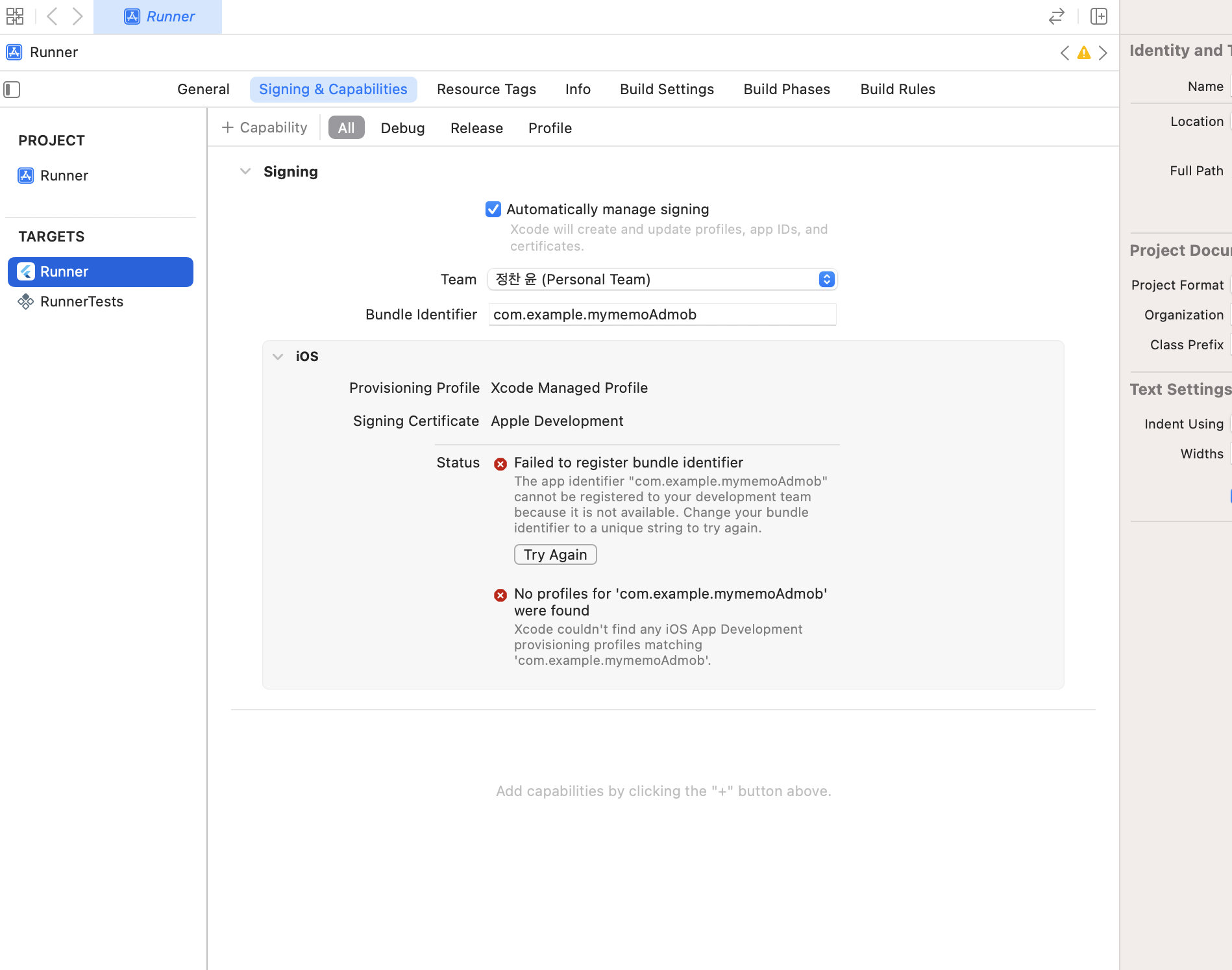Click the swap editor arrows icon
This screenshot has width=1232, height=970.
click(1057, 16)
